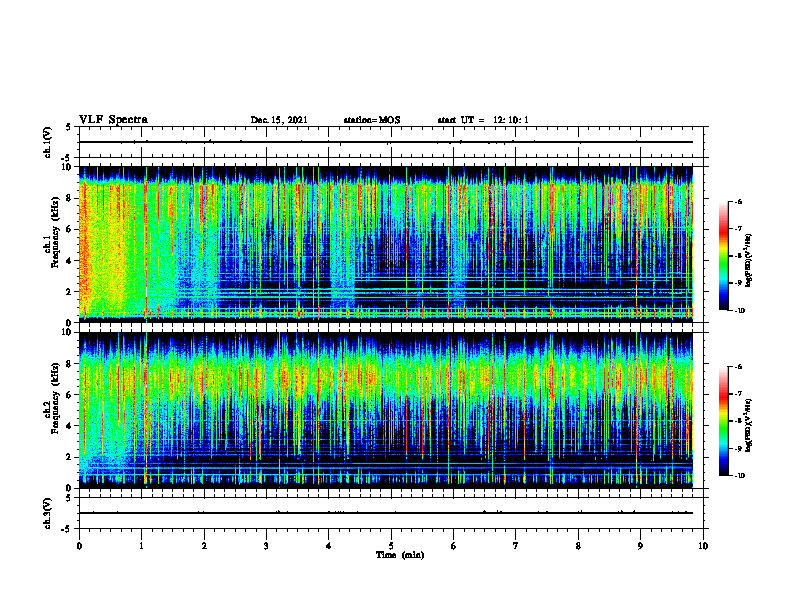The height and width of the screenshot is (612, 792).
Task: Click the ch.1 spectrogram panel
Action: (386, 244)
